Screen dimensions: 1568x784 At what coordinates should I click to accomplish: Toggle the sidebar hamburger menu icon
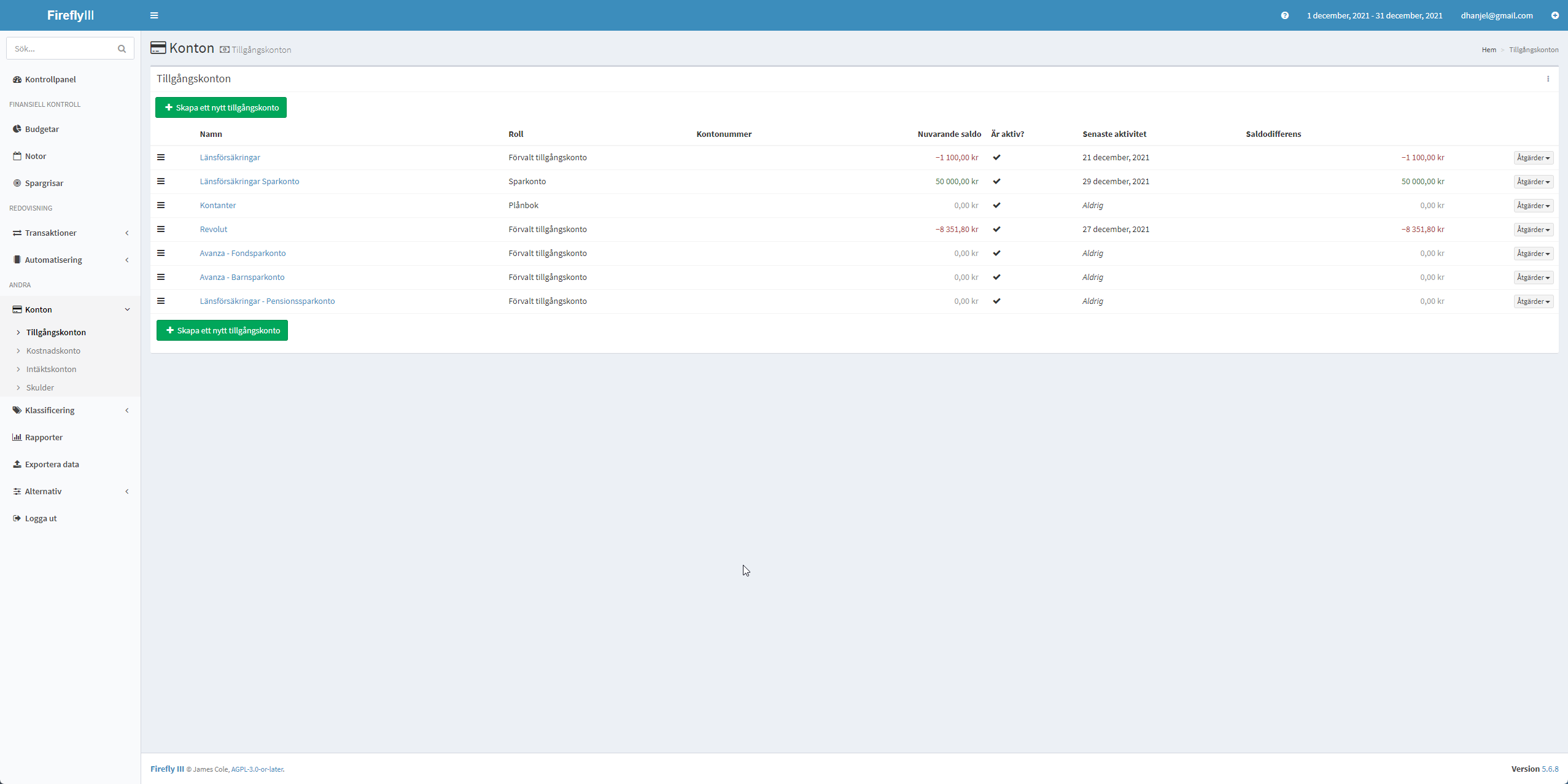point(154,15)
